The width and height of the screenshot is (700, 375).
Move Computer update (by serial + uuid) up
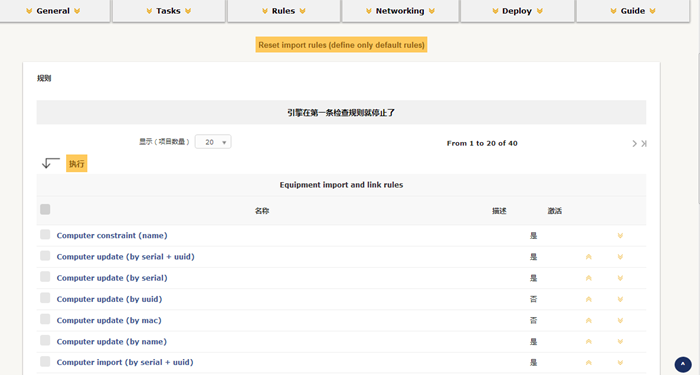(x=588, y=257)
